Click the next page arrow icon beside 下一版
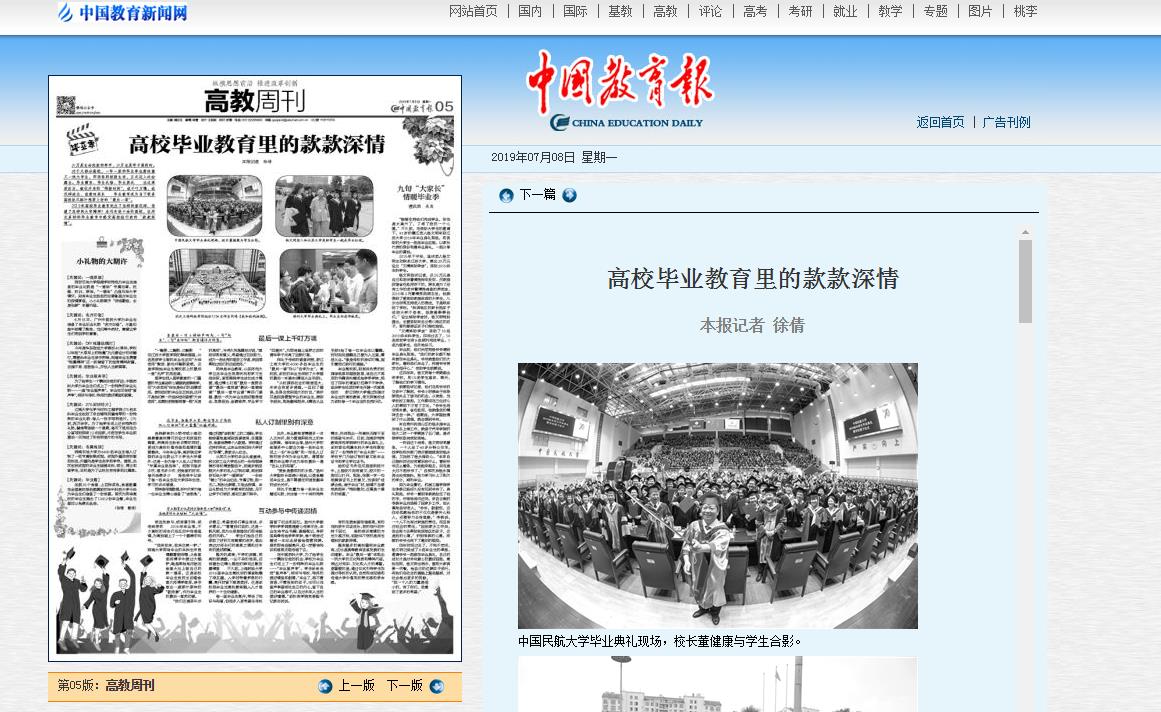This screenshot has height=712, width=1161. tap(436, 686)
